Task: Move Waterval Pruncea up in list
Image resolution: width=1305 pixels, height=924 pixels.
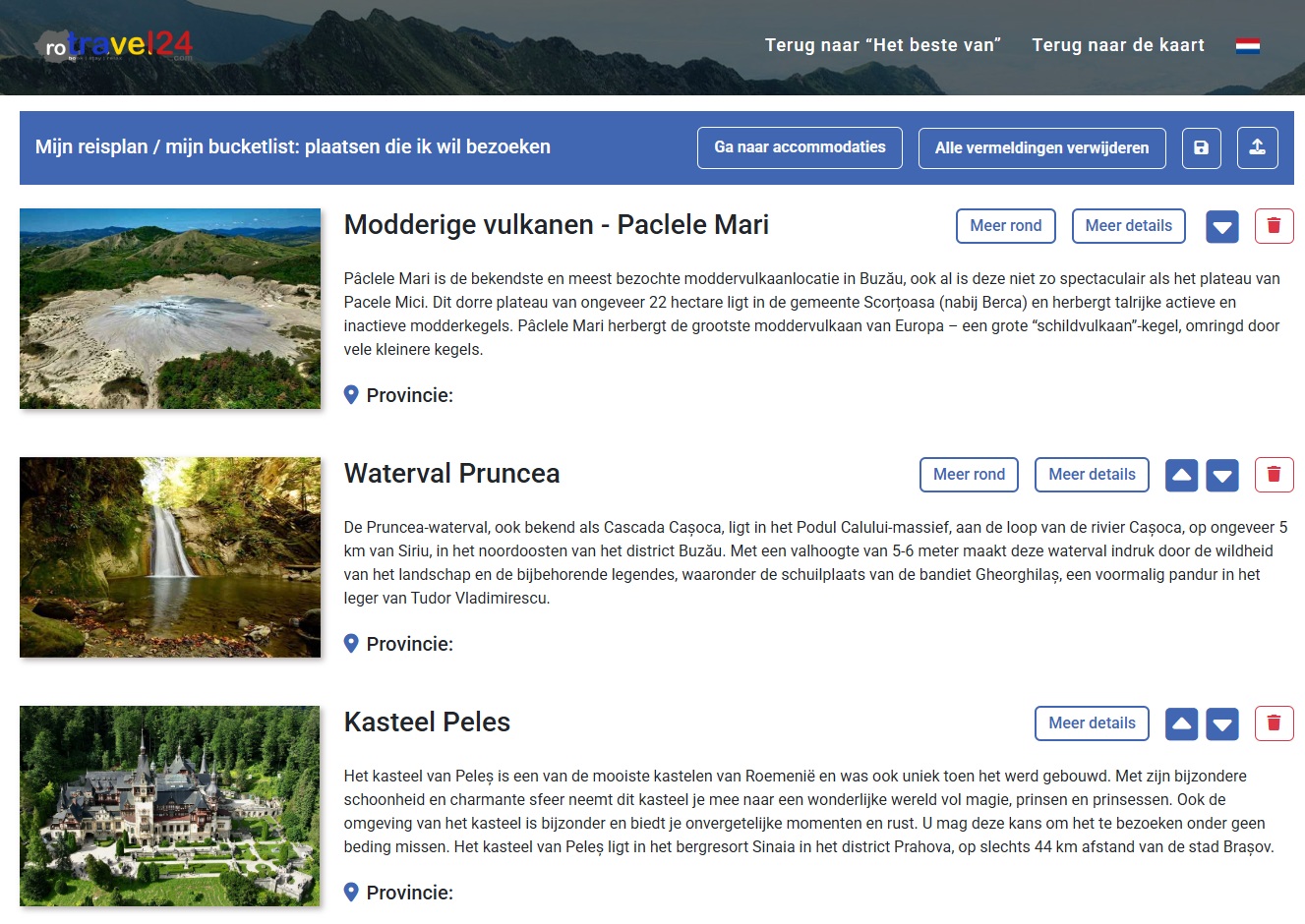Action: click(1182, 476)
